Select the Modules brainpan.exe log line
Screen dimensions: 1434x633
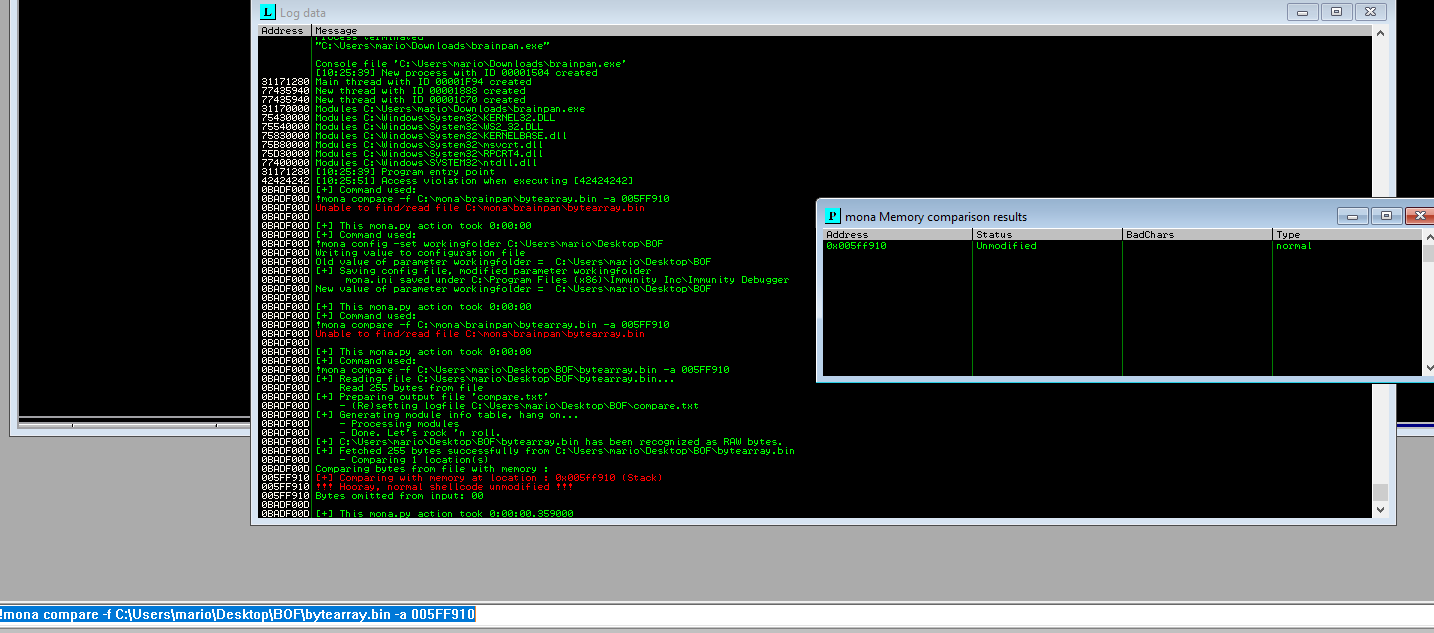pyautogui.click(x=450, y=109)
